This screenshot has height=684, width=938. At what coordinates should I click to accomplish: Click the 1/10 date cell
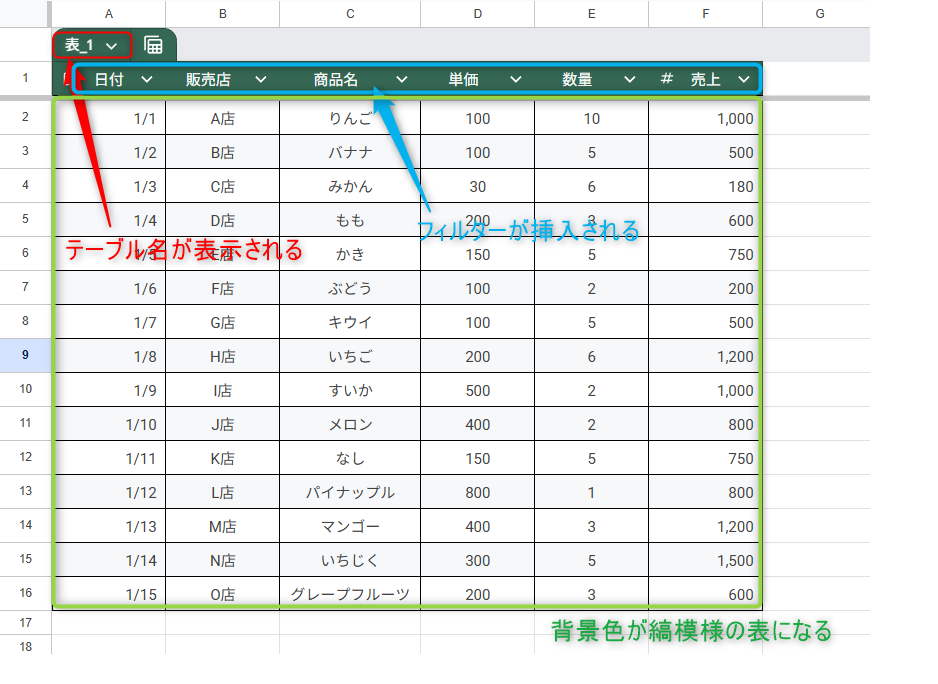pos(108,424)
